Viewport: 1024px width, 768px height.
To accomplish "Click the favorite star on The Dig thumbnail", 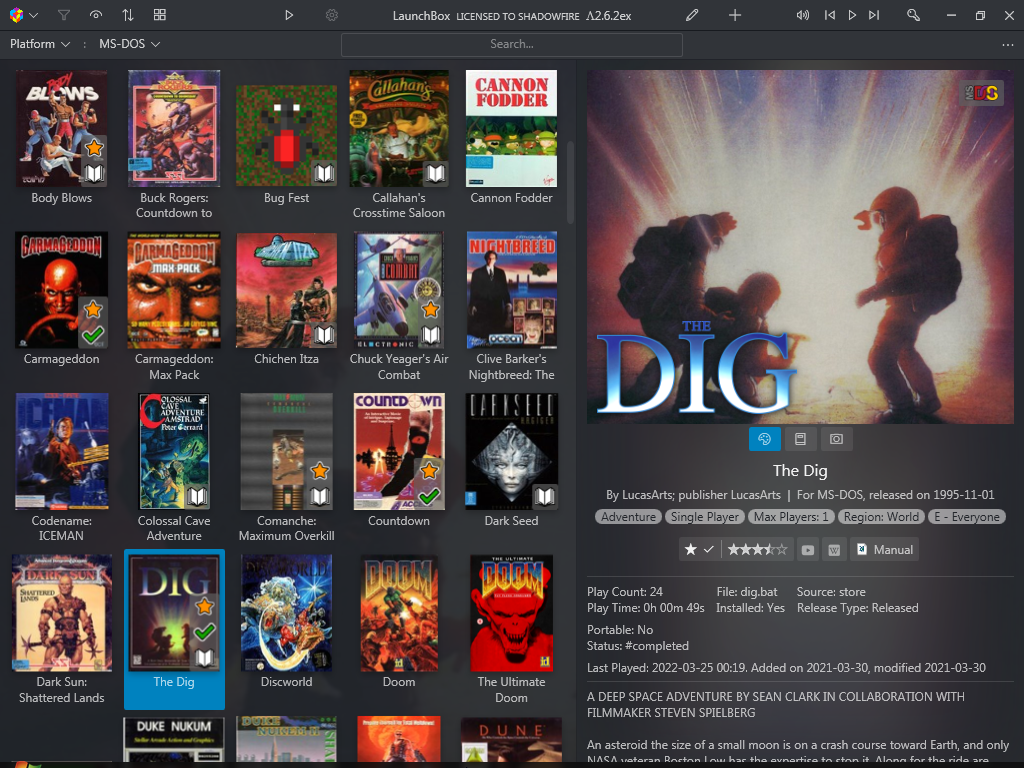I will coord(204,606).
